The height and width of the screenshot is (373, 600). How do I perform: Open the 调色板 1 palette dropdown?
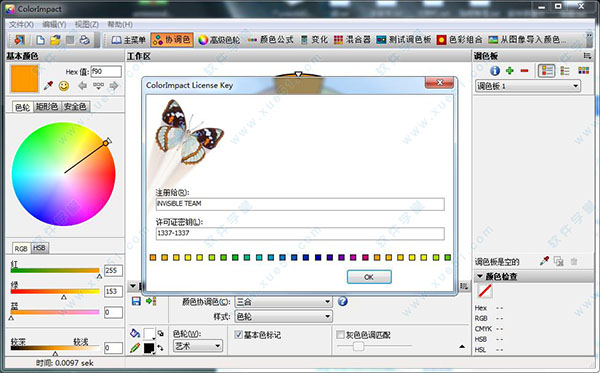point(528,86)
